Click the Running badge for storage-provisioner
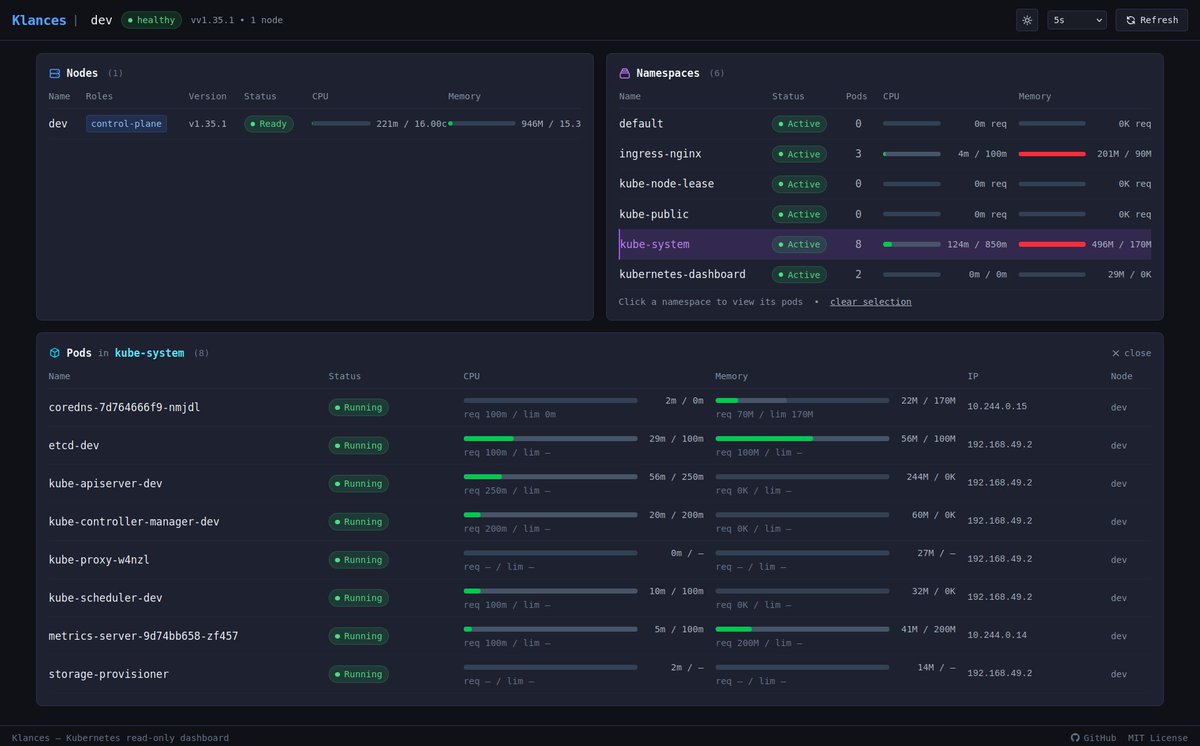Screen dimensions: 1200x746 359,674
